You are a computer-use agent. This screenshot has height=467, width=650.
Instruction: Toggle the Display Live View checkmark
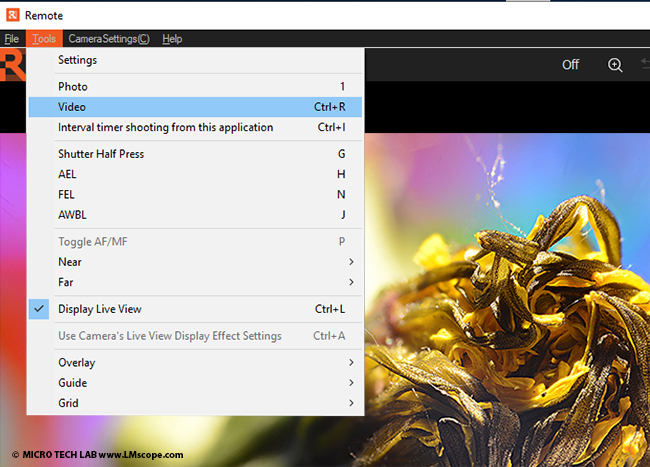(40, 309)
